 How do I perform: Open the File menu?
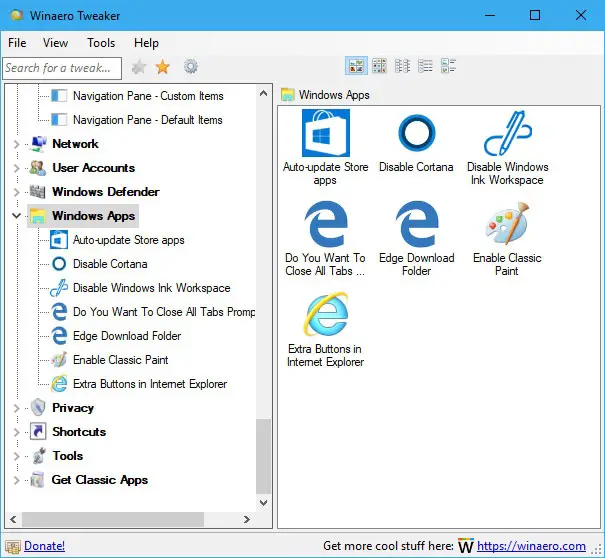[x=17, y=42]
